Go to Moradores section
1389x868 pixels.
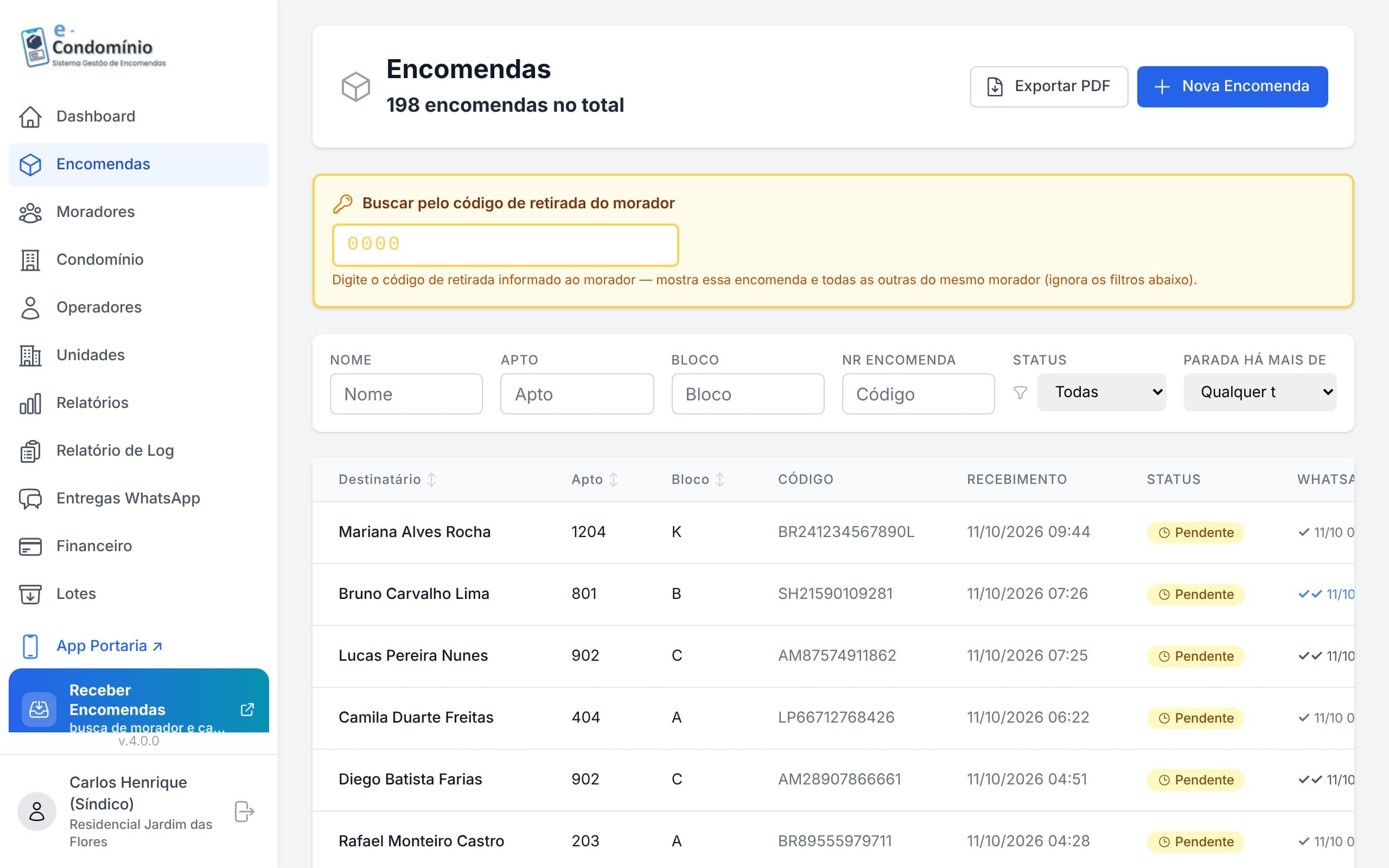[138, 212]
